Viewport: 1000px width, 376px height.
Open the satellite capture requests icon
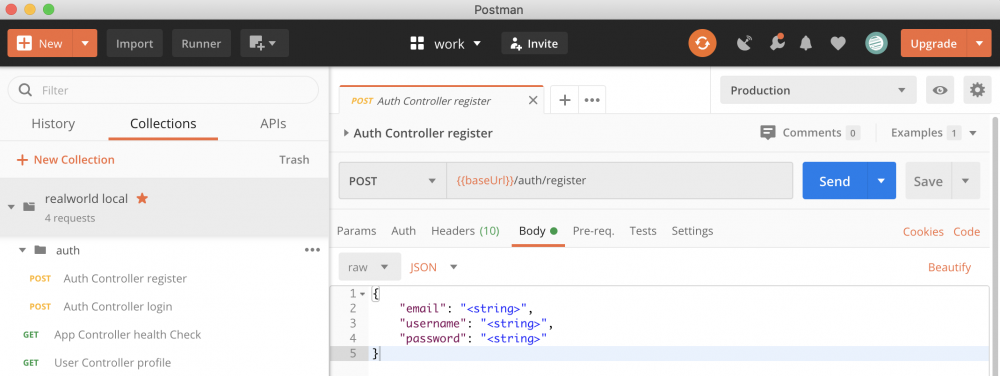coord(744,43)
